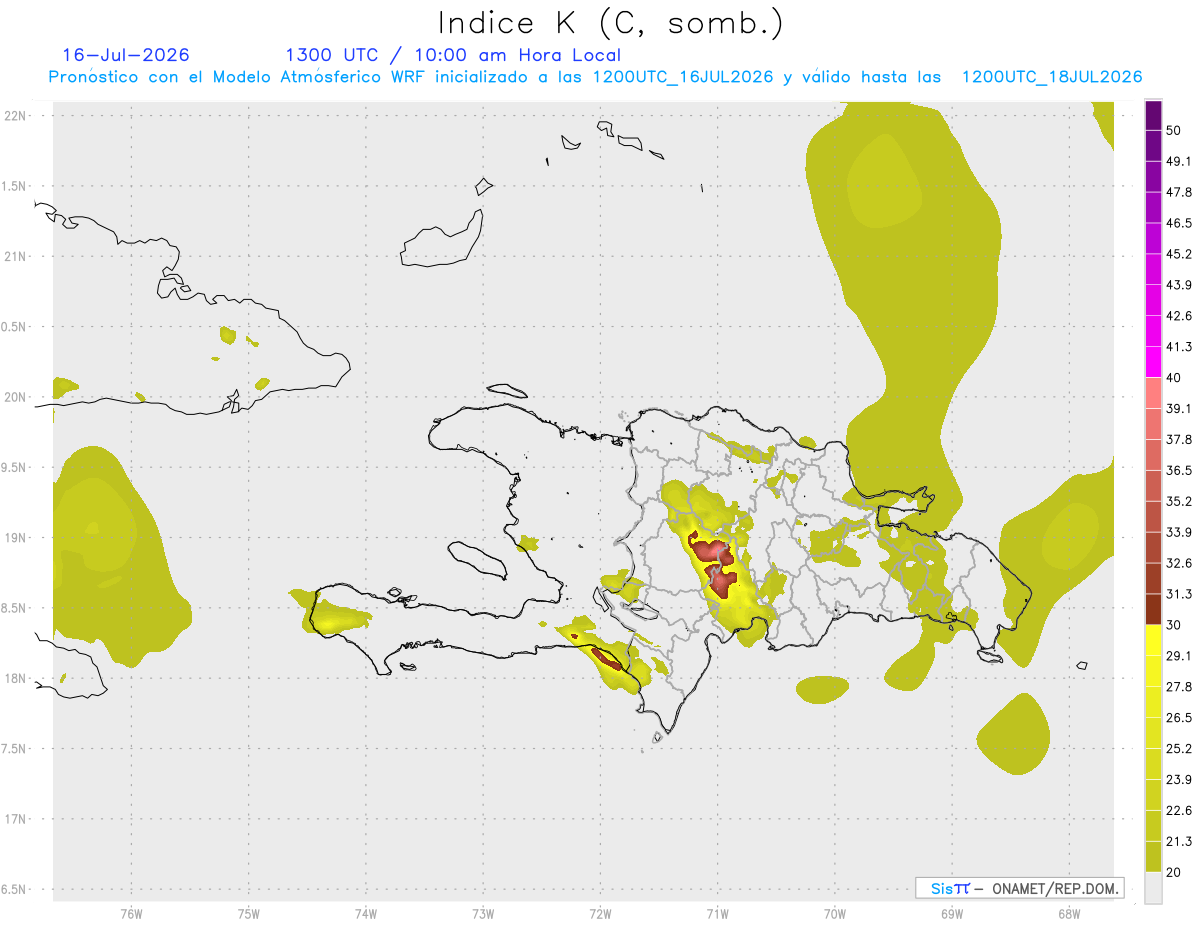1200x927 pixels.
Task: Click legend value "35.2"
Action: tap(1179, 501)
